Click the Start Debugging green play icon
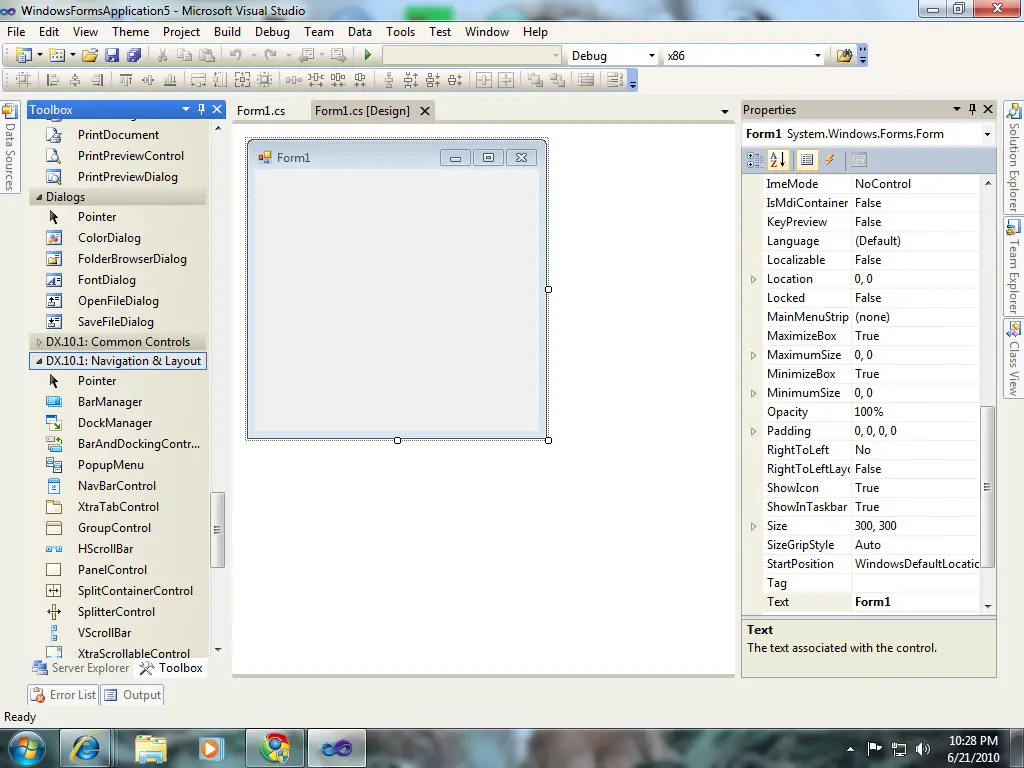Image resolution: width=1024 pixels, height=768 pixels. (368, 56)
